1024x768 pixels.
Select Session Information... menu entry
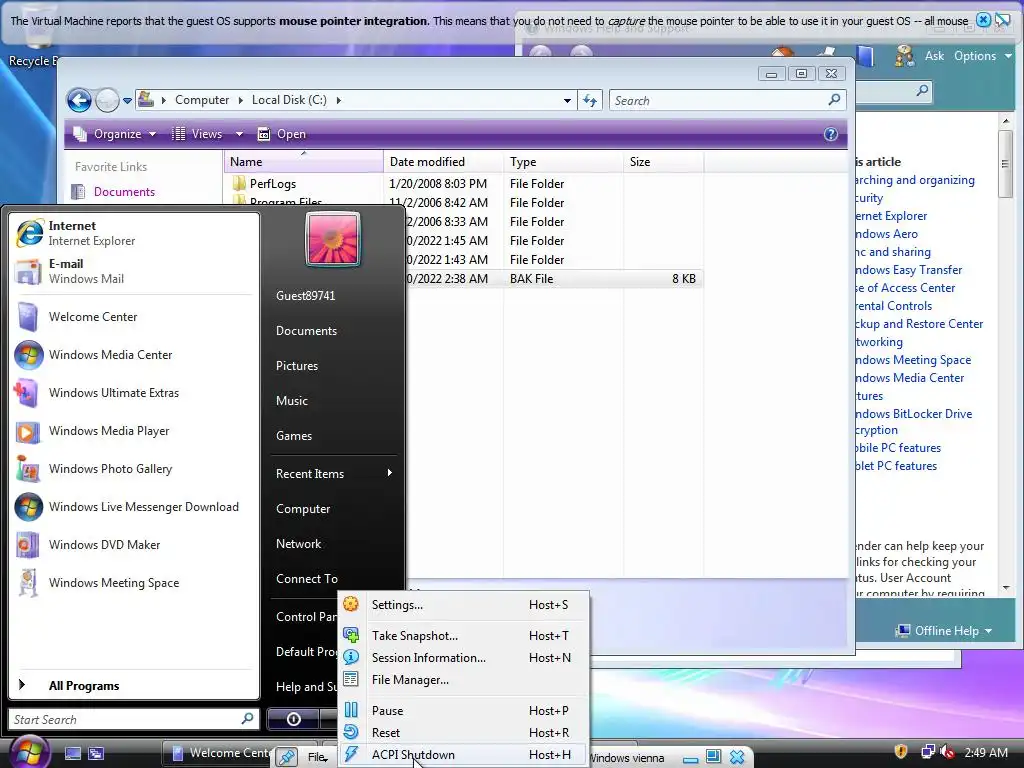[464, 658]
